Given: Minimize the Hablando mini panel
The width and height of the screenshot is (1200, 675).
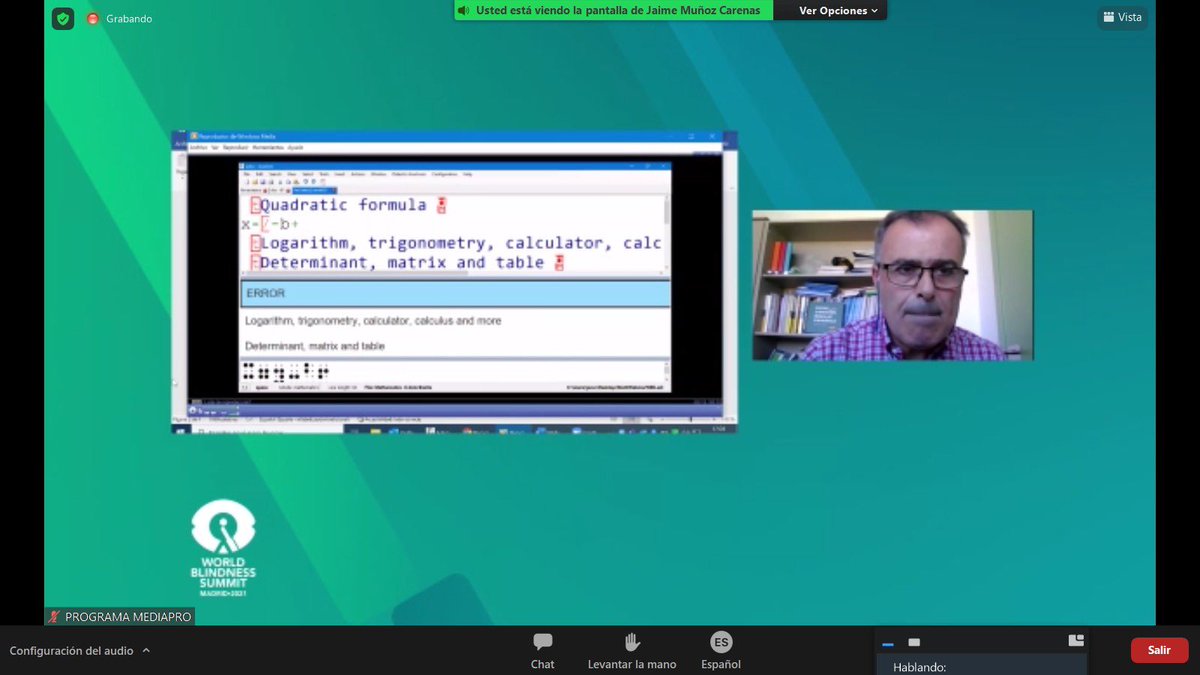Looking at the screenshot, I should click(888, 643).
